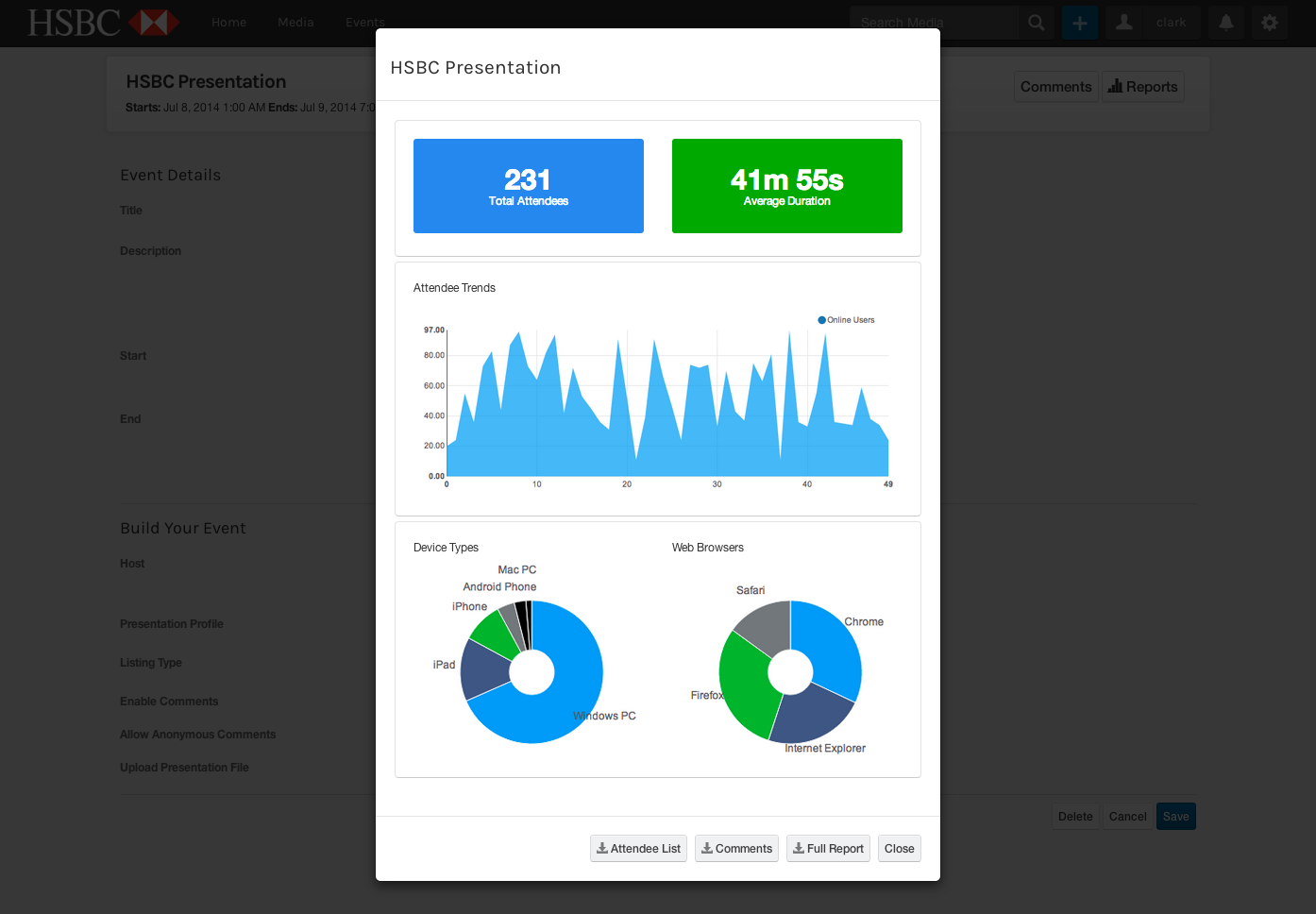1316x914 pixels.
Task: Download the Full Report
Action: point(828,849)
